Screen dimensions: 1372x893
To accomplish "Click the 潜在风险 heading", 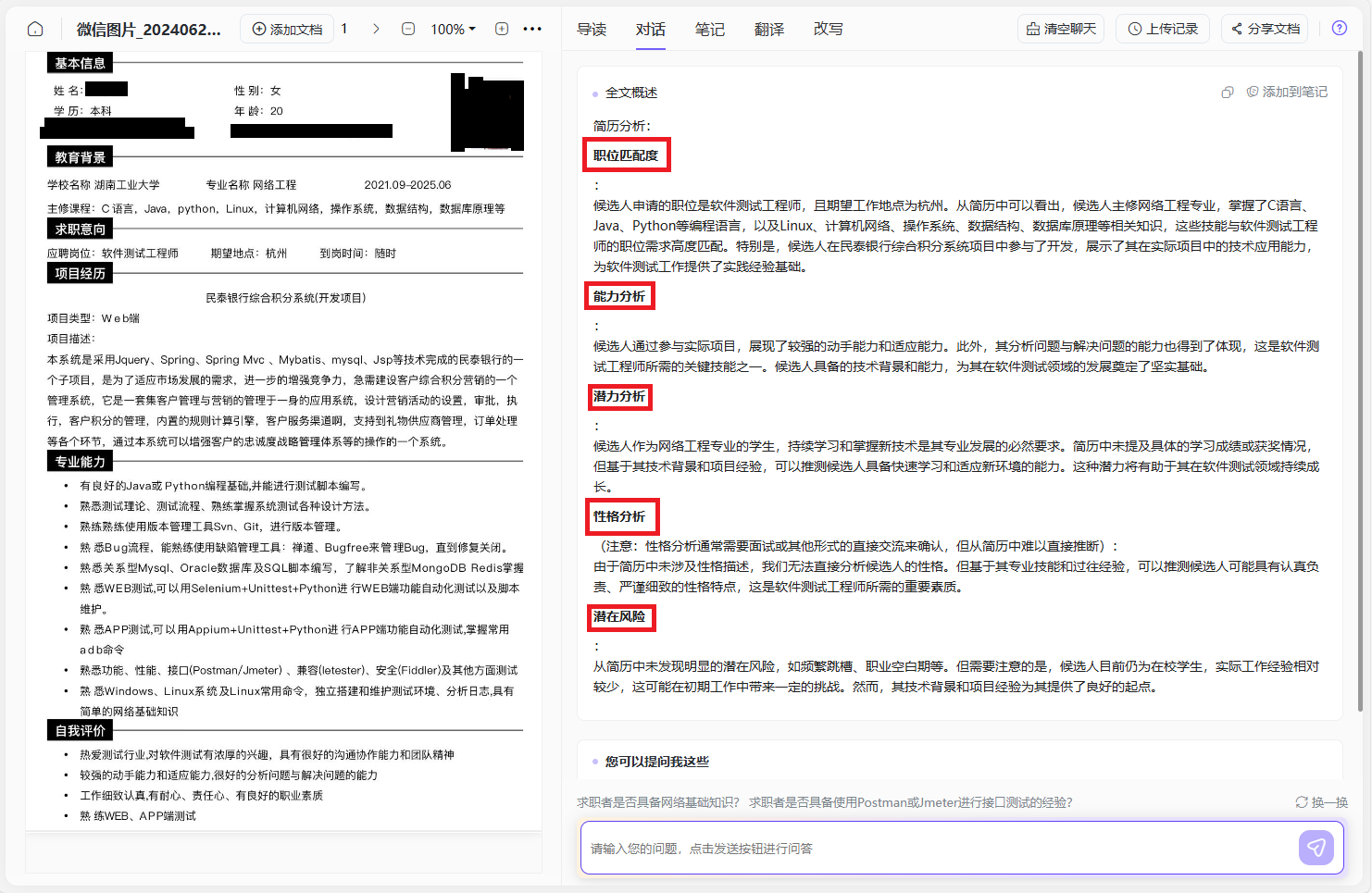I will [619, 616].
